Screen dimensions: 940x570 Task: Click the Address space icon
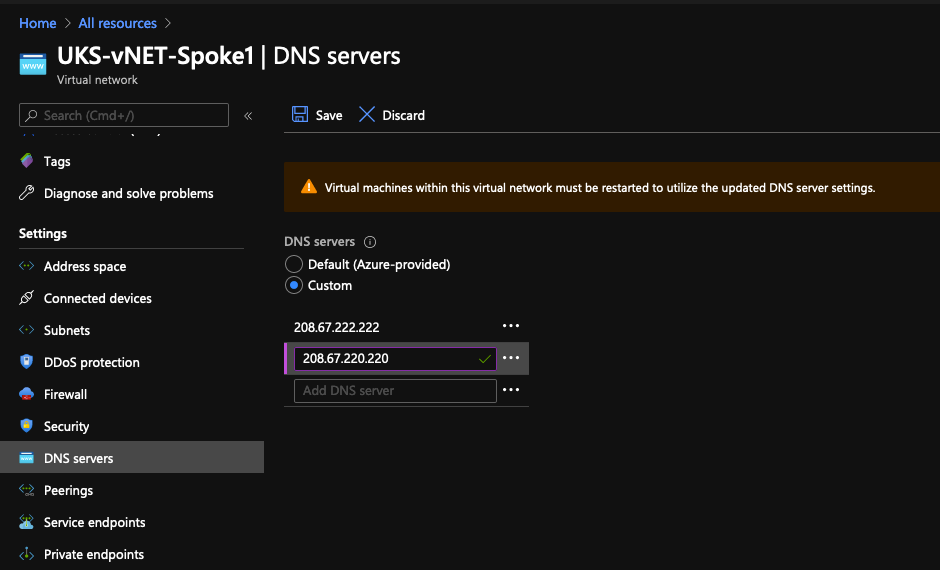[26, 266]
